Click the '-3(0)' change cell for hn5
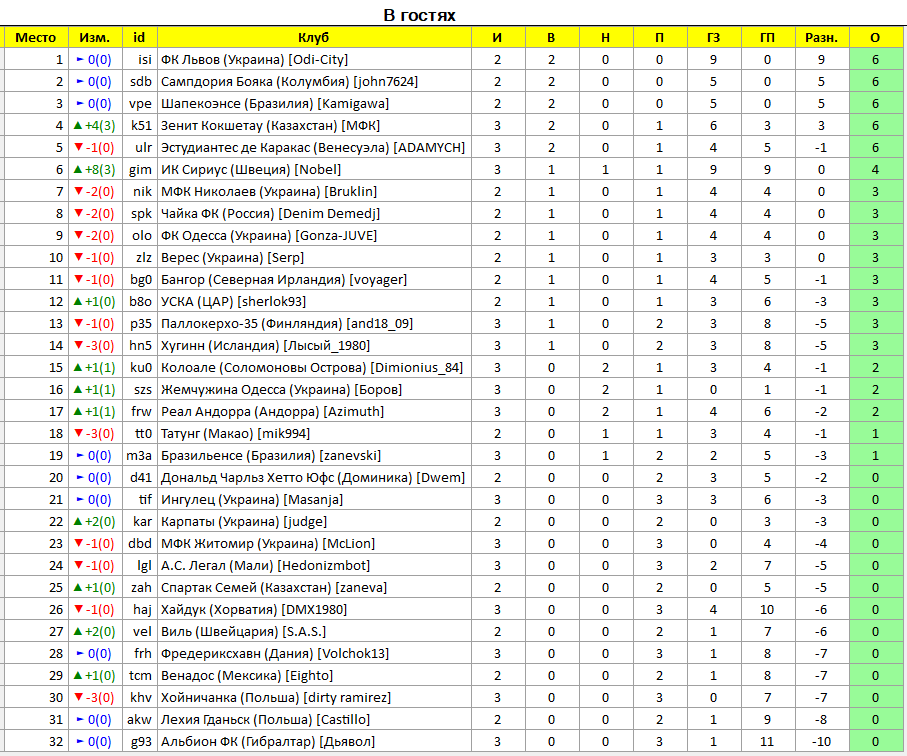This screenshot has height=756, width=907. point(95,345)
